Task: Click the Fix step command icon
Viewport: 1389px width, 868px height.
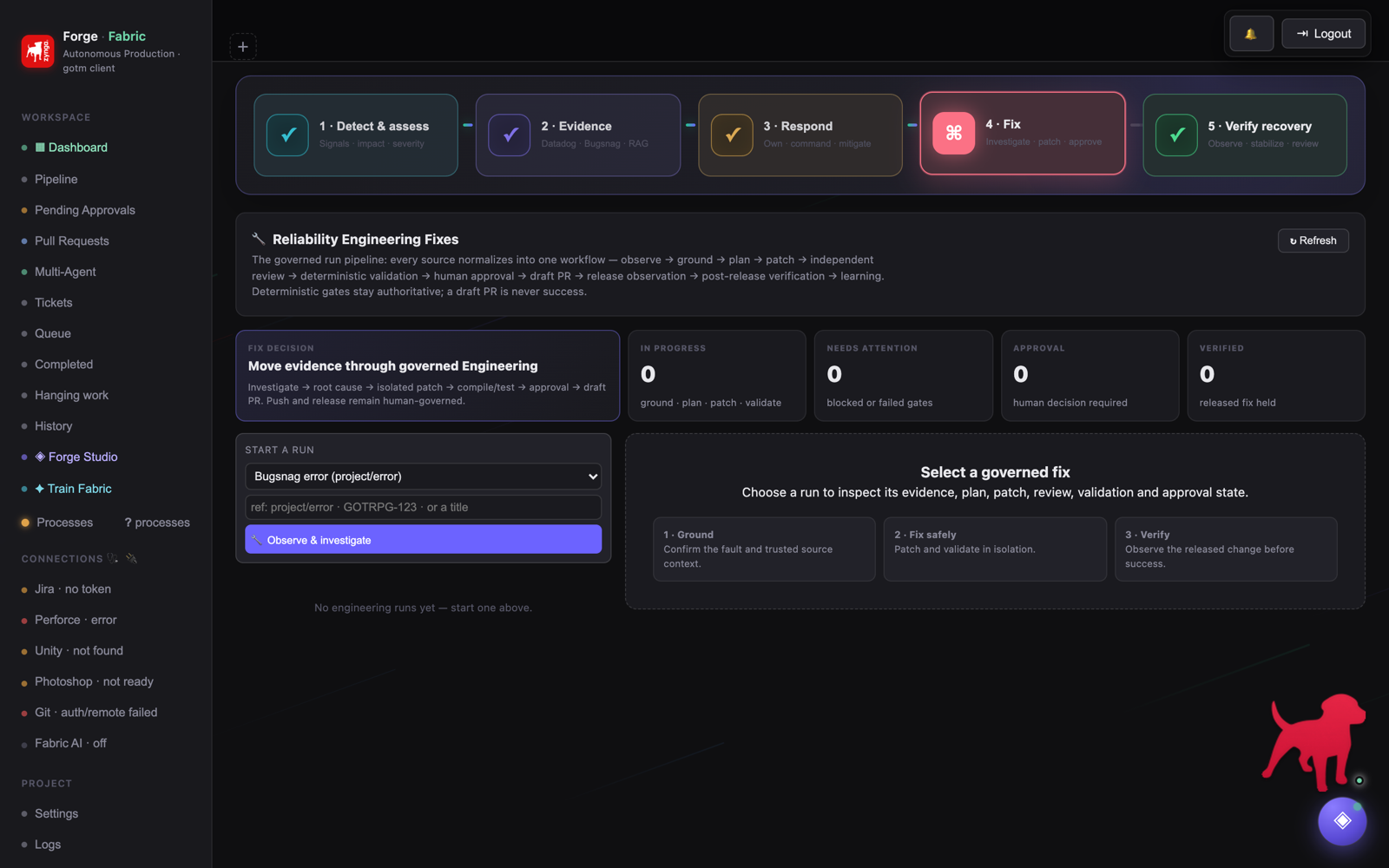Action: pos(954,133)
